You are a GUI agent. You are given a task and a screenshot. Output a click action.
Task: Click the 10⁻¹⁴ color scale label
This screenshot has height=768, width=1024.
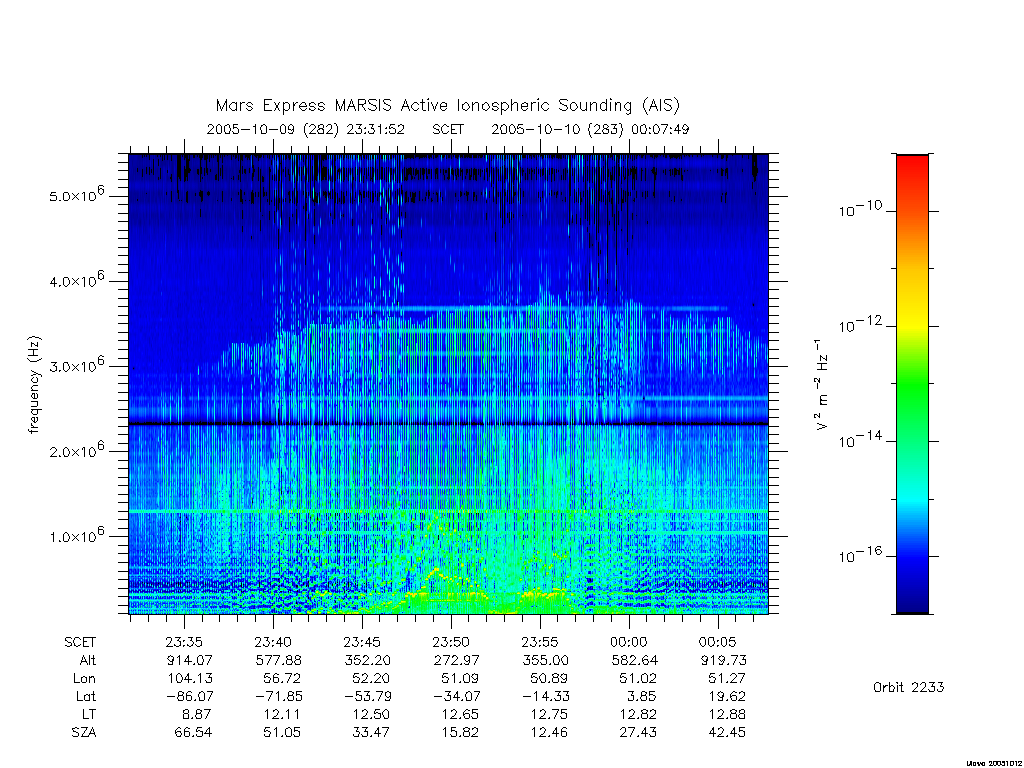(x=860, y=440)
